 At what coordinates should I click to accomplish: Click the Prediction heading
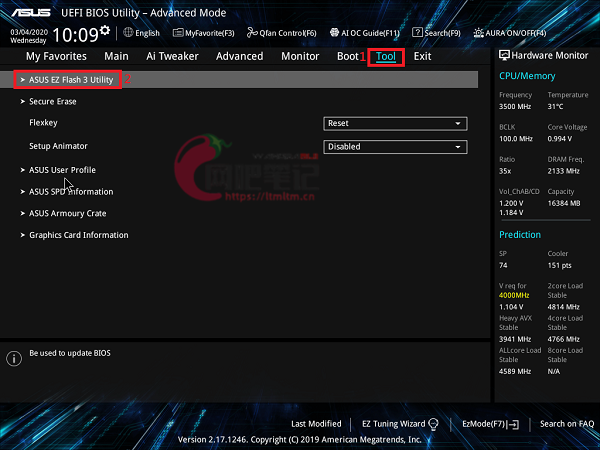(x=520, y=235)
